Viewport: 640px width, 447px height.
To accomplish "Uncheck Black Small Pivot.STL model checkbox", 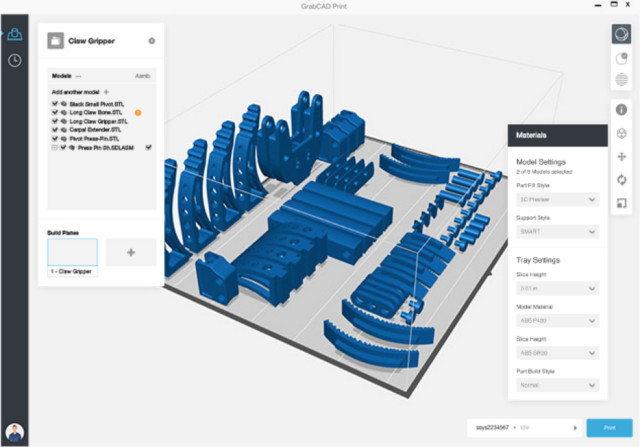I will tap(54, 103).
